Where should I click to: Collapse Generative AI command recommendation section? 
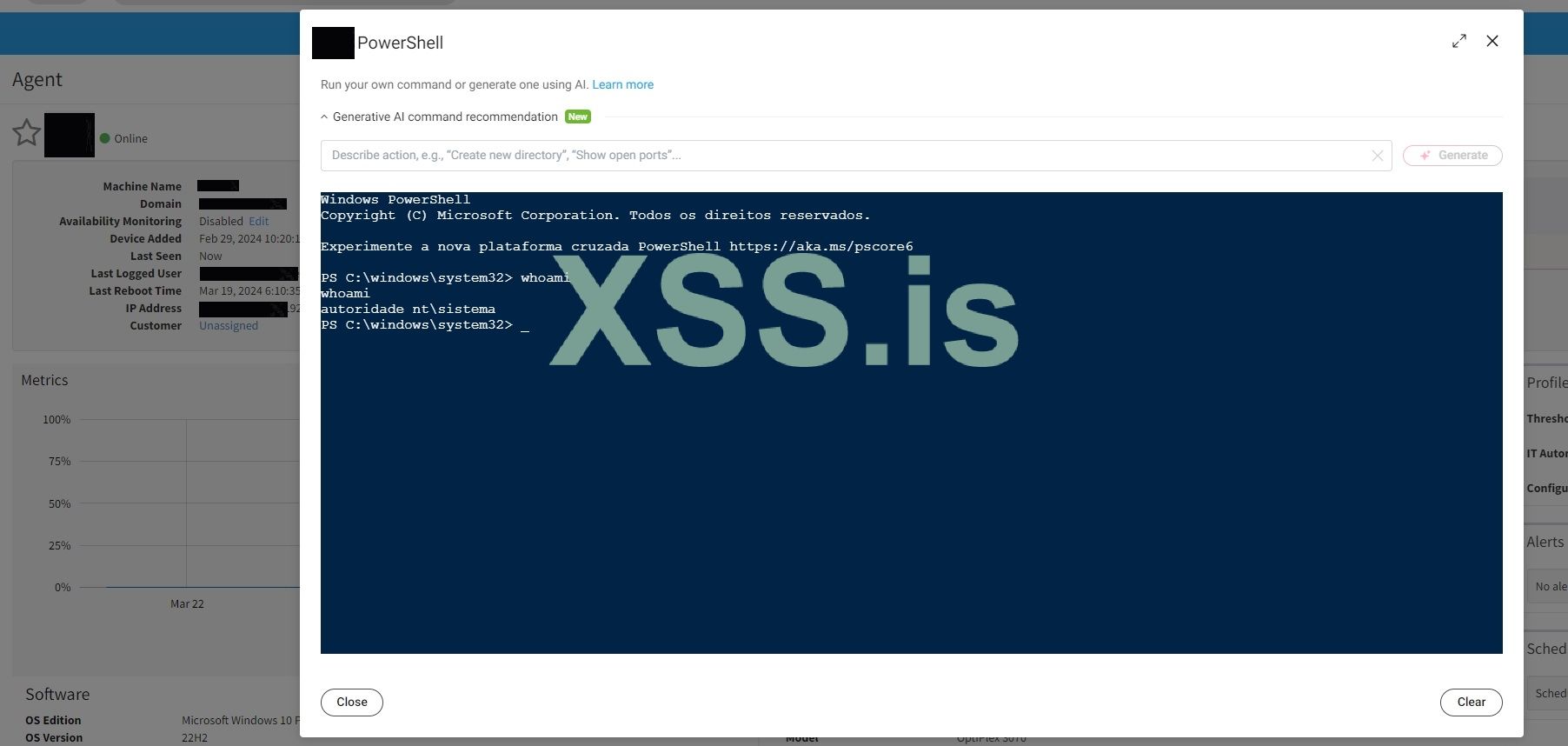pos(324,117)
